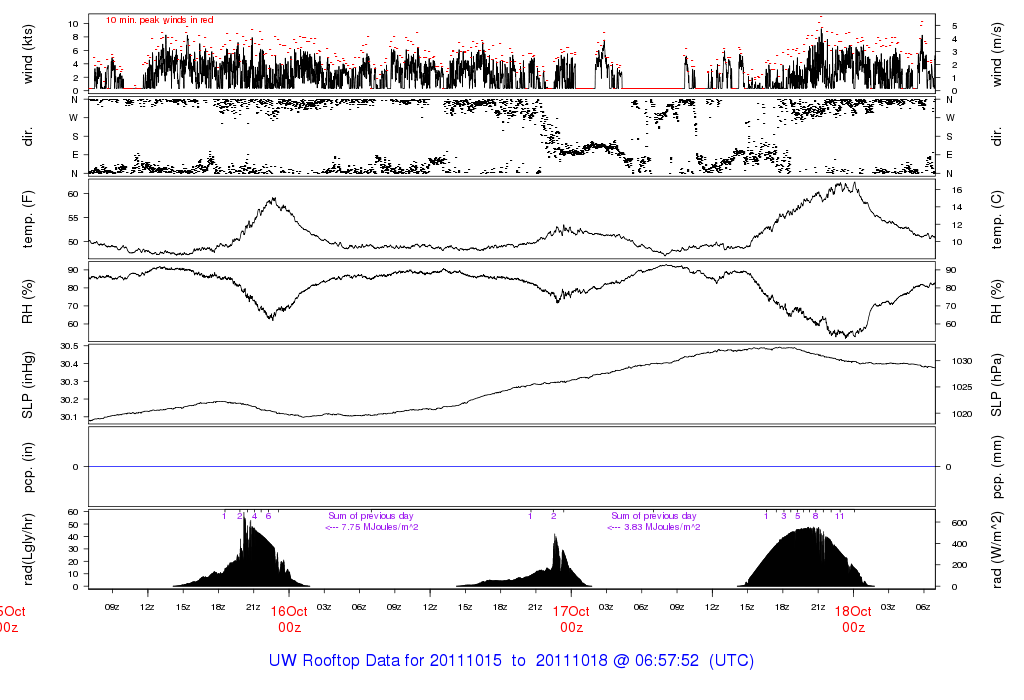This screenshot has width=1024, height=700.
Task: Click the 18Oct 00z date marker
Action: 853,619
